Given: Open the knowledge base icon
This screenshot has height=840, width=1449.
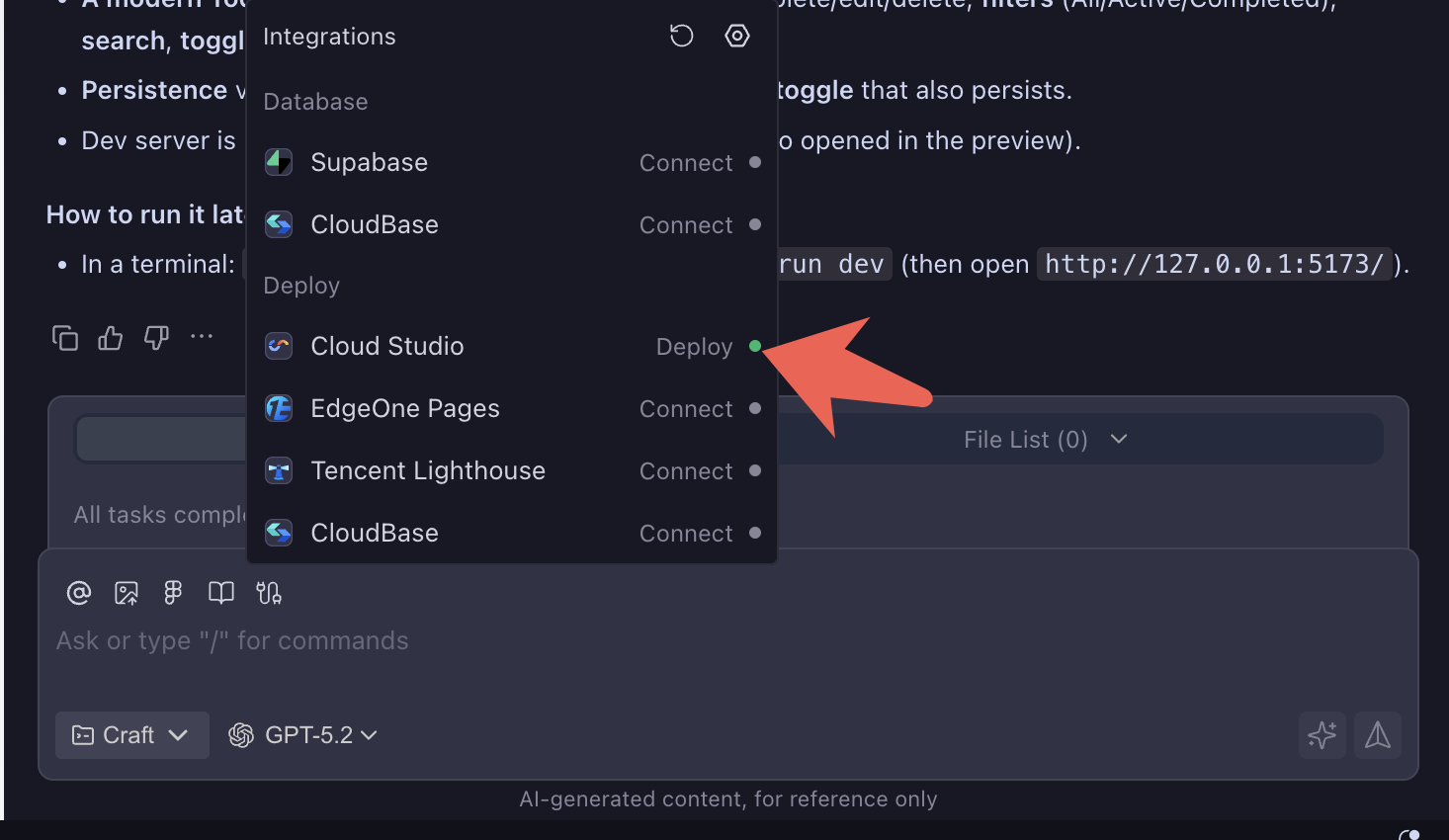Looking at the screenshot, I should point(220,593).
